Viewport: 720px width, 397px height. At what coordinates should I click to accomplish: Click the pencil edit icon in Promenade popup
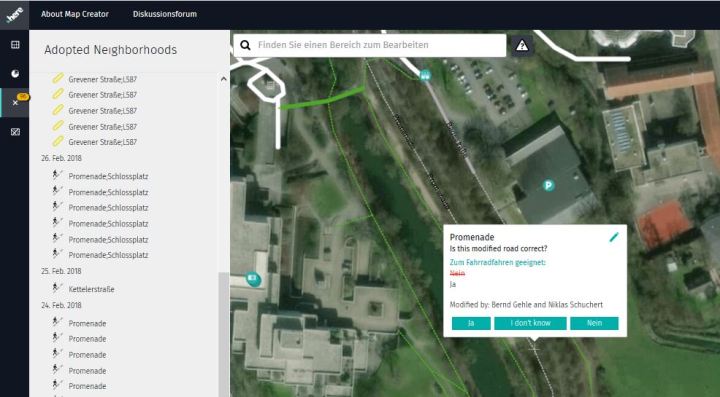[613, 237]
